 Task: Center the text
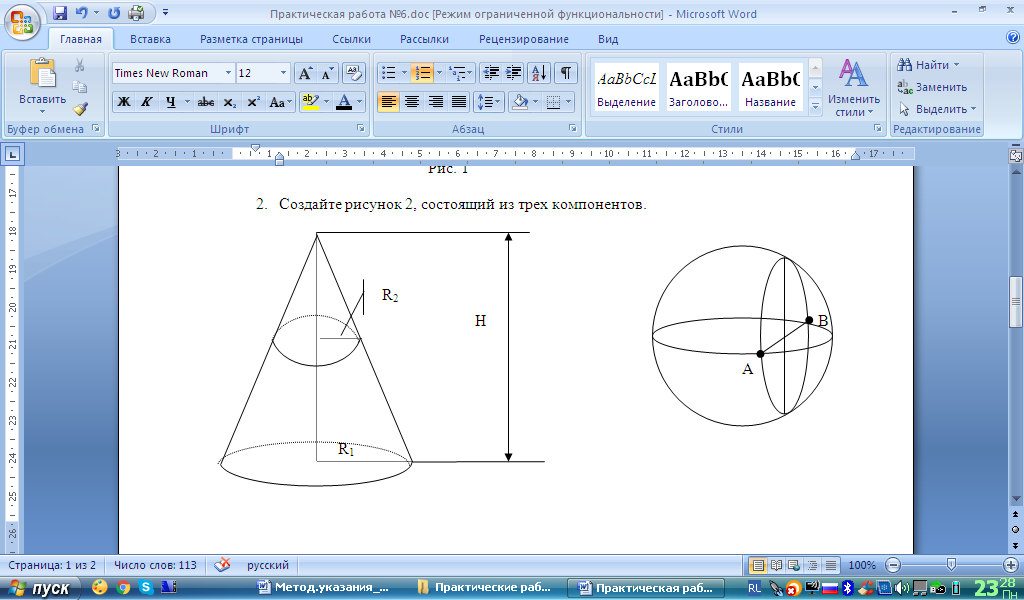click(411, 102)
